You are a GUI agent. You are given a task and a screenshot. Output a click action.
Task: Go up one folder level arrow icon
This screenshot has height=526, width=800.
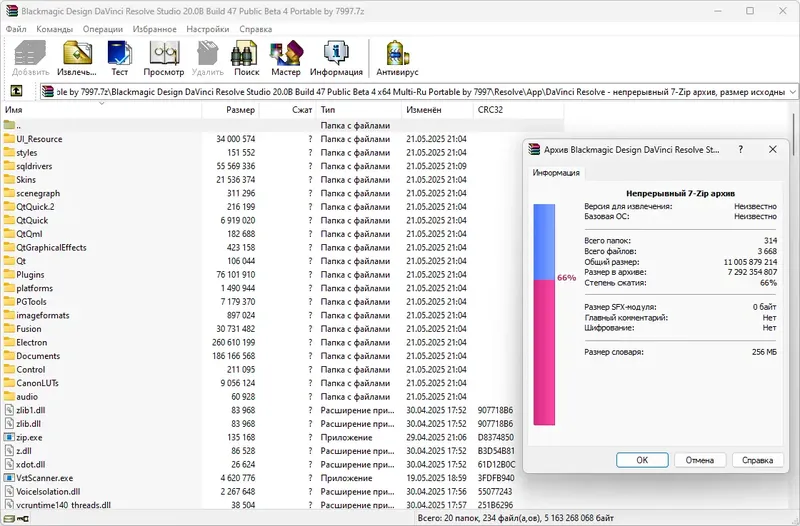16,91
